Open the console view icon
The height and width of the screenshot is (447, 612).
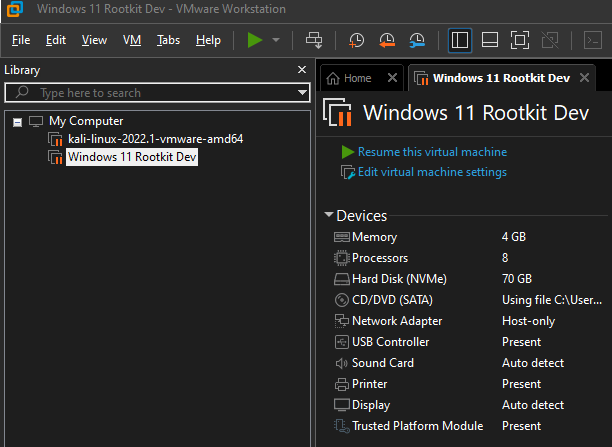[x=593, y=40]
